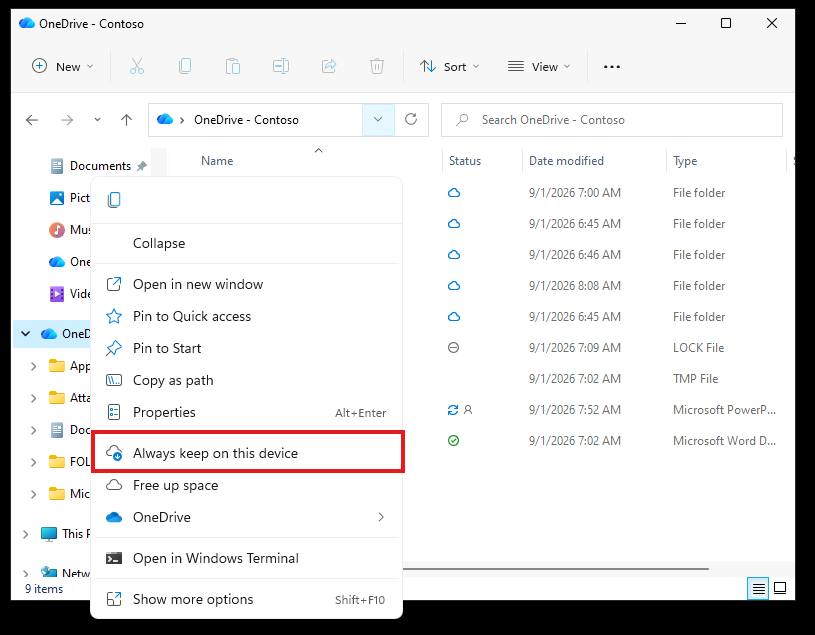The height and width of the screenshot is (635, 815).
Task: Click the Paste clipboard icon in toolbar
Action: [x=233, y=67]
